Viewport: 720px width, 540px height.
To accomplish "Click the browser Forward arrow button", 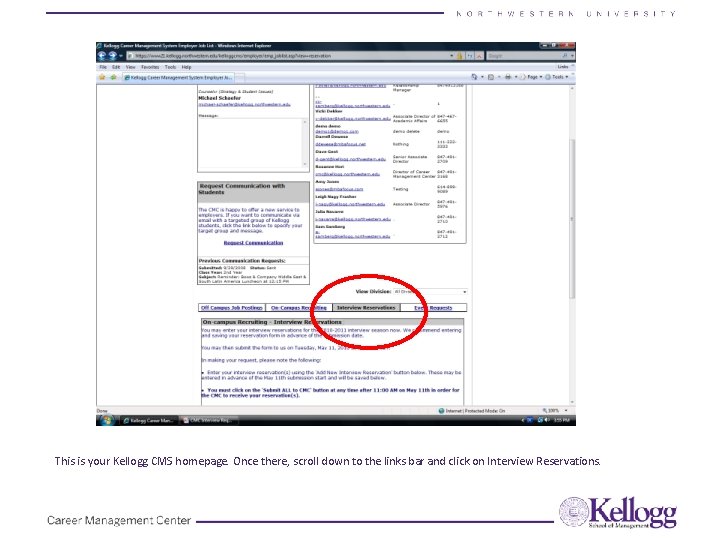I will [x=113, y=56].
